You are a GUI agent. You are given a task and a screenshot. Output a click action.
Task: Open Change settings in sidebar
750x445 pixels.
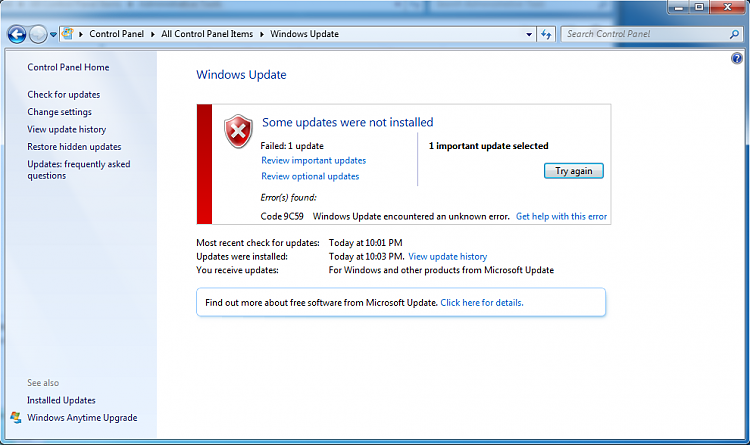pyautogui.click(x=59, y=112)
